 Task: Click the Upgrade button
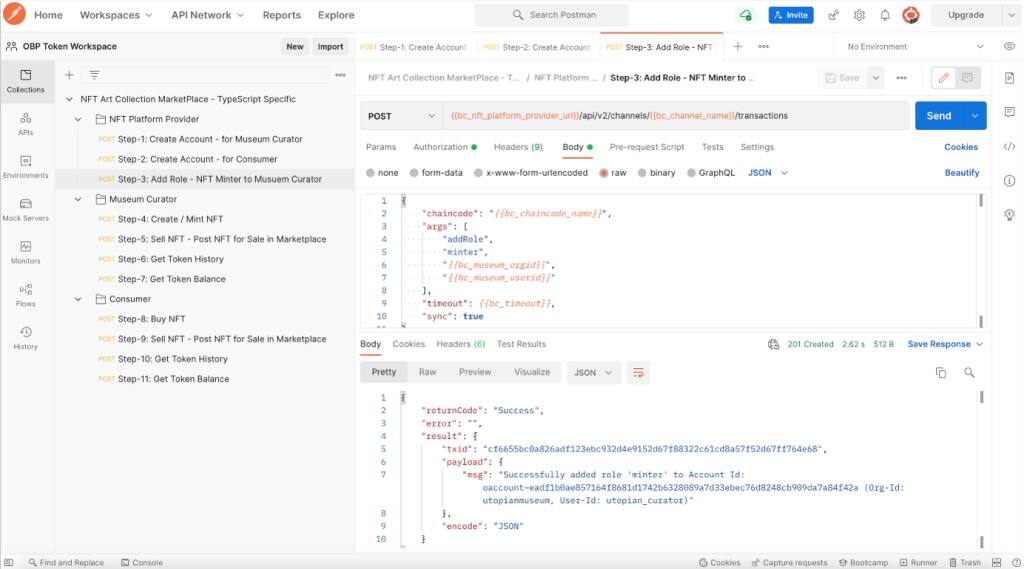(x=966, y=14)
